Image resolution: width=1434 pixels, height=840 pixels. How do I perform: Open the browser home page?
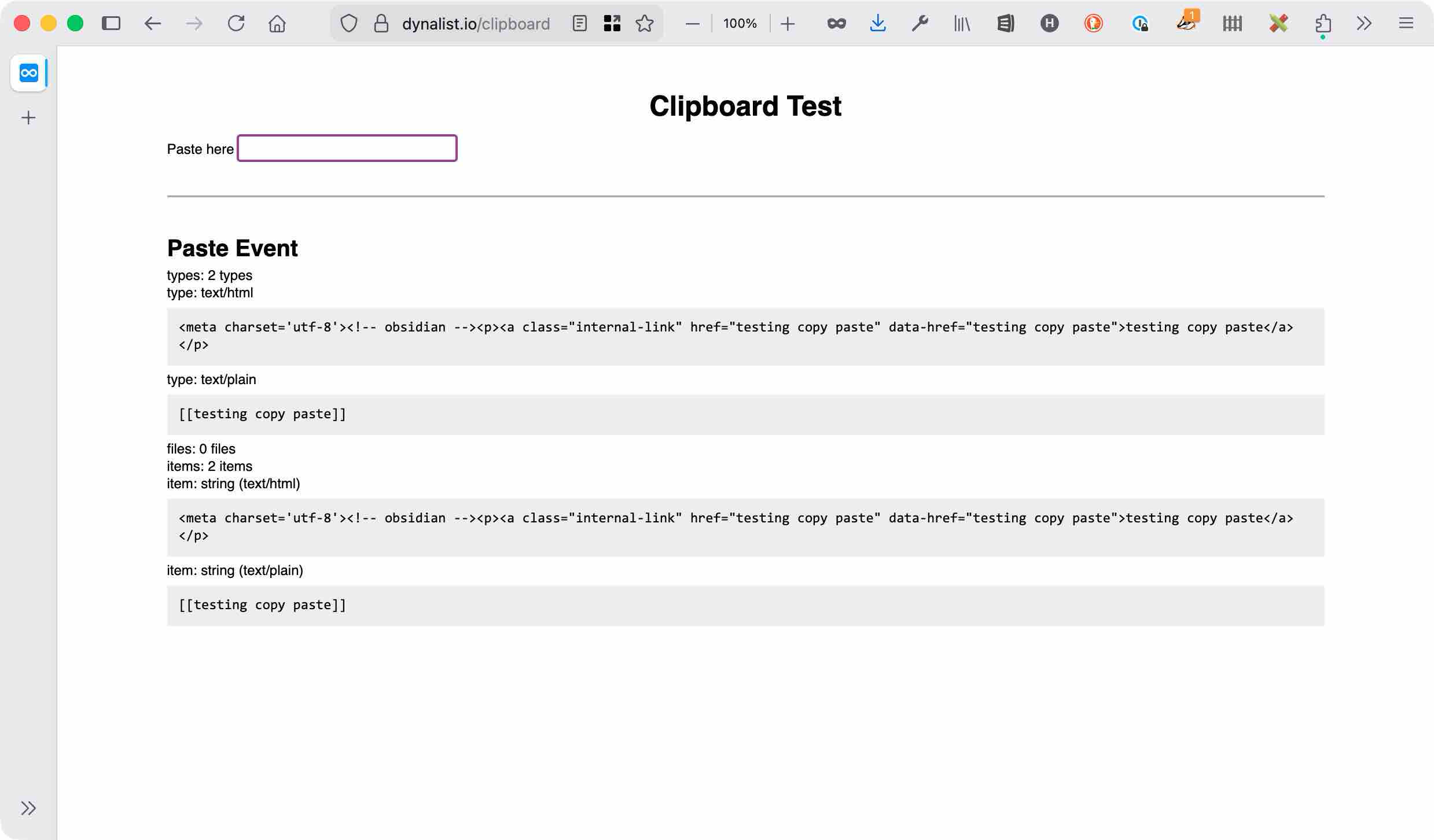tap(277, 23)
